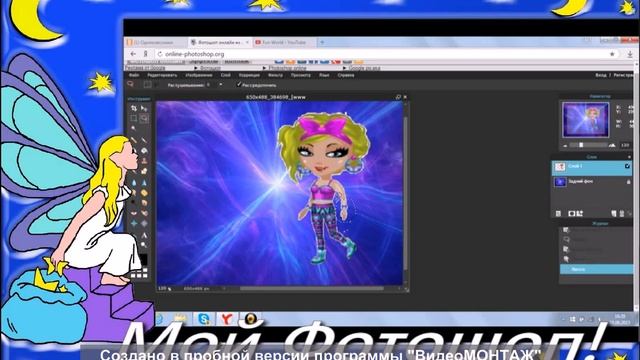Select the Sponge tool
640x360 pixels.
[144, 193]
